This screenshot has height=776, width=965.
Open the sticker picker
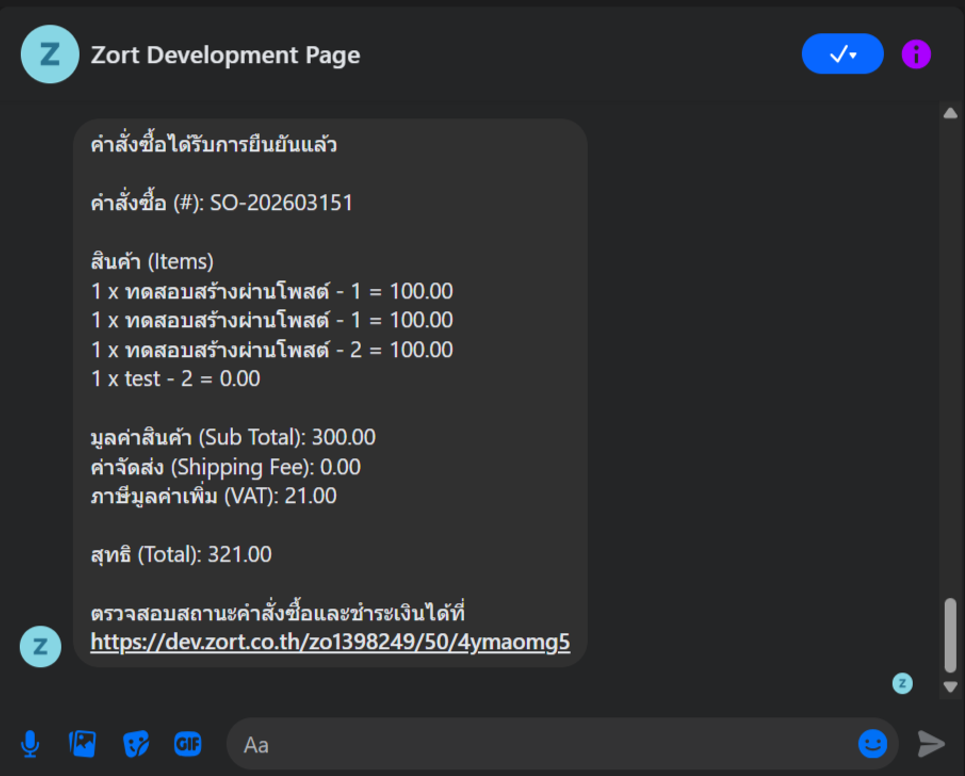[x=135, y=743]
